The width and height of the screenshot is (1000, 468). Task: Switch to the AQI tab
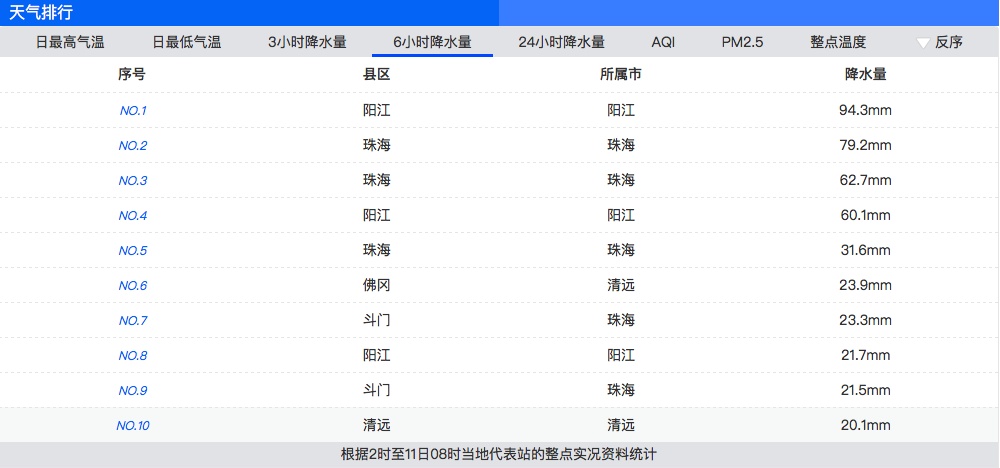coord(663,43)
